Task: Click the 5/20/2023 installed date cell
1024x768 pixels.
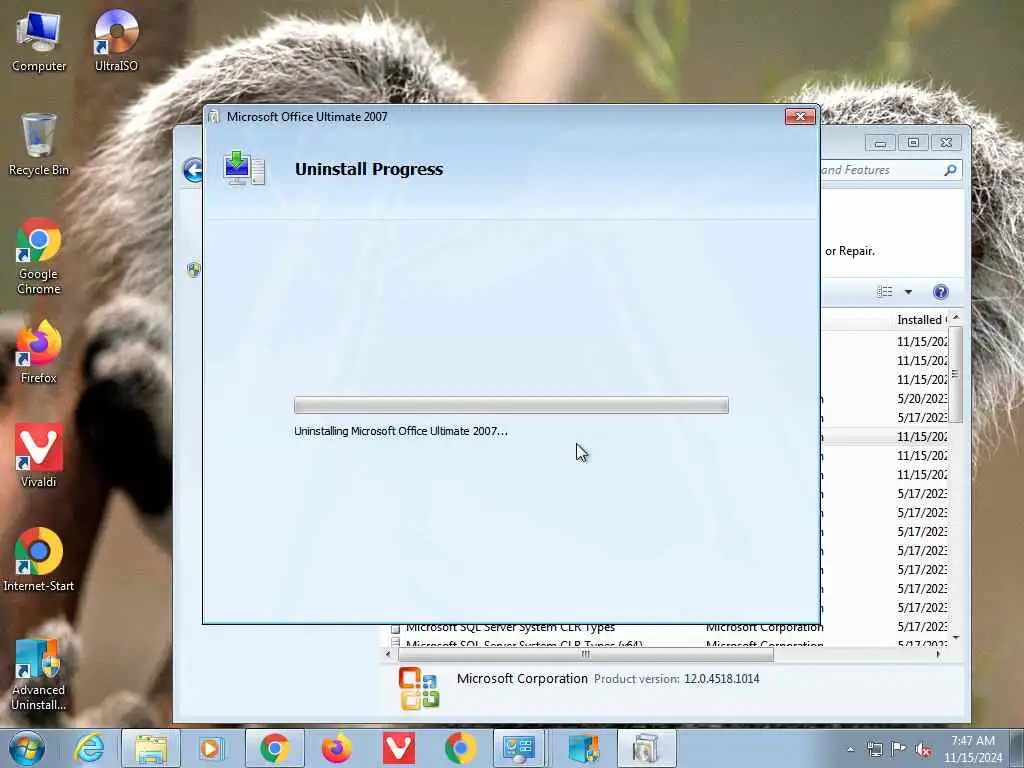Action: click(922, 398)
